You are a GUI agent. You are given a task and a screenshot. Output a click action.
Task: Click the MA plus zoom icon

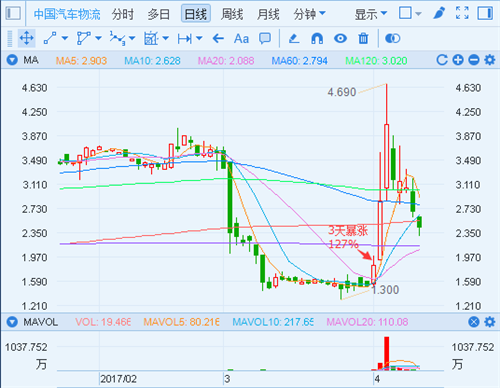click(458, 60)
